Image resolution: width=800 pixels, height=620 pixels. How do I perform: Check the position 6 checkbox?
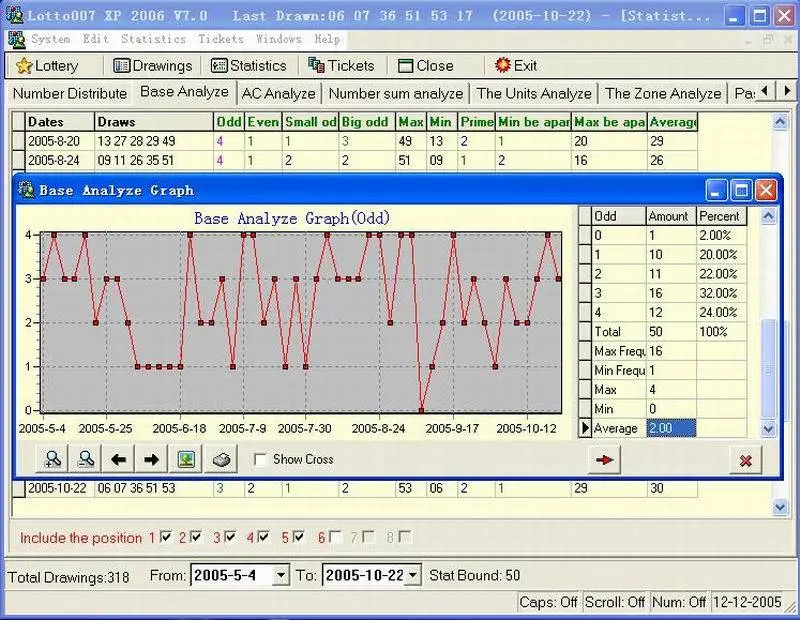coord(335,538)
